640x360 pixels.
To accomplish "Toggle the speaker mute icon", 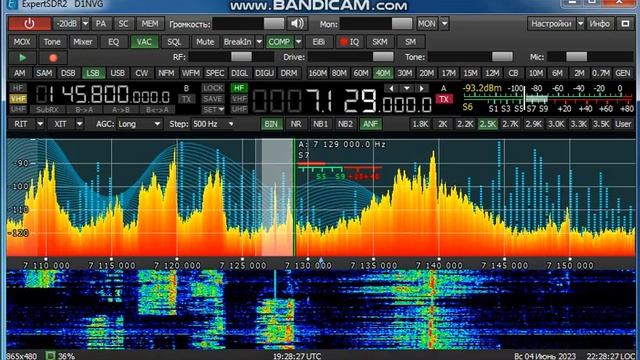I will point(297,24).
